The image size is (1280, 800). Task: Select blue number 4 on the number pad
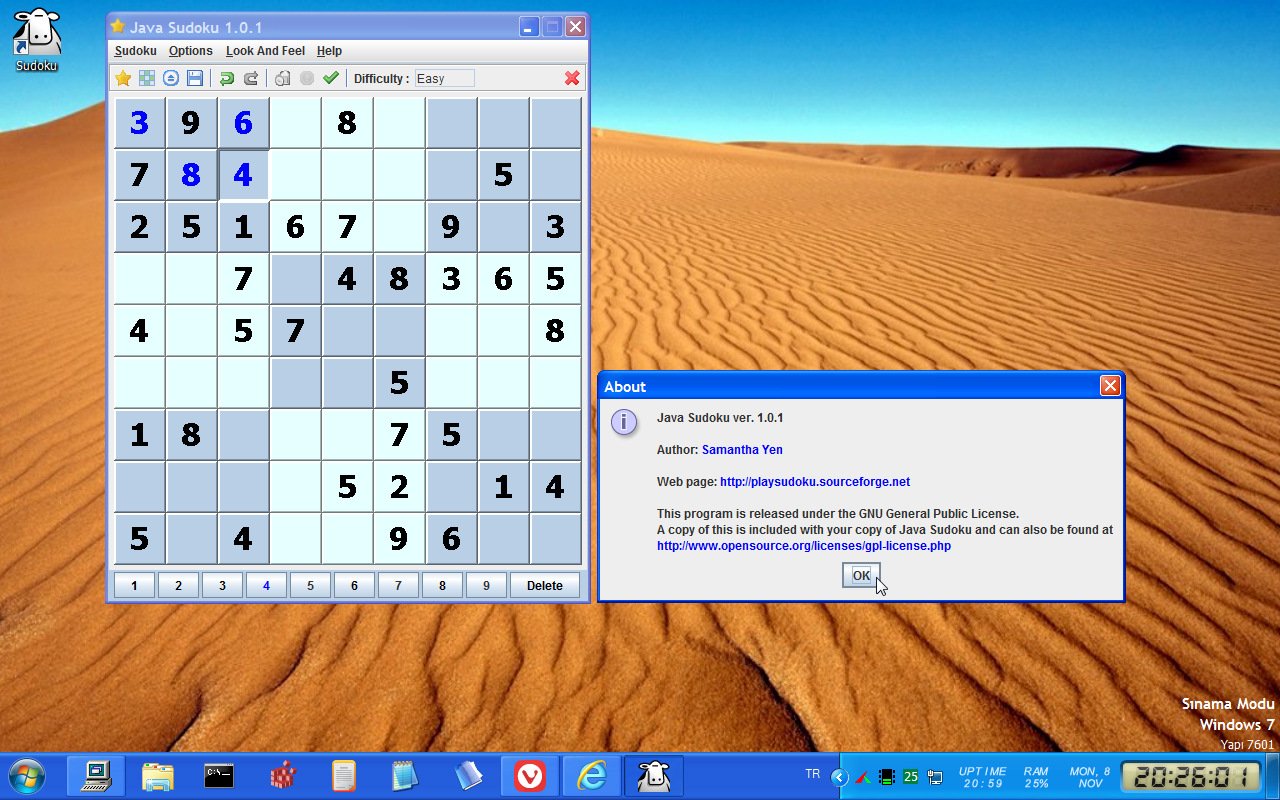coord(266,585)
